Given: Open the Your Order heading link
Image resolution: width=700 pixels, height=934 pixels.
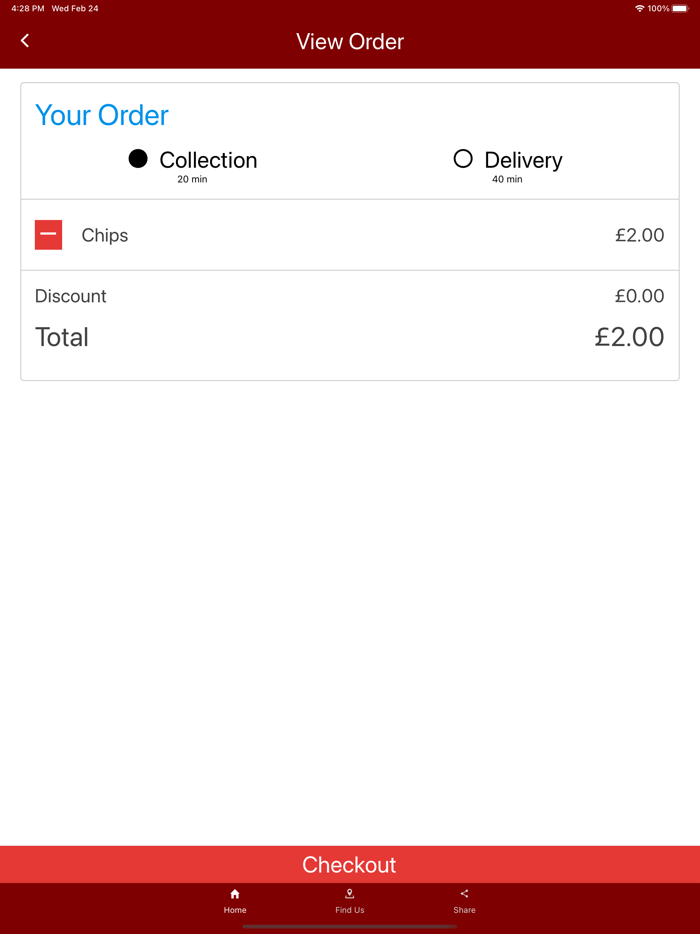Looking at the screenshot, I should pyautogui.click(x=101, y=115).
